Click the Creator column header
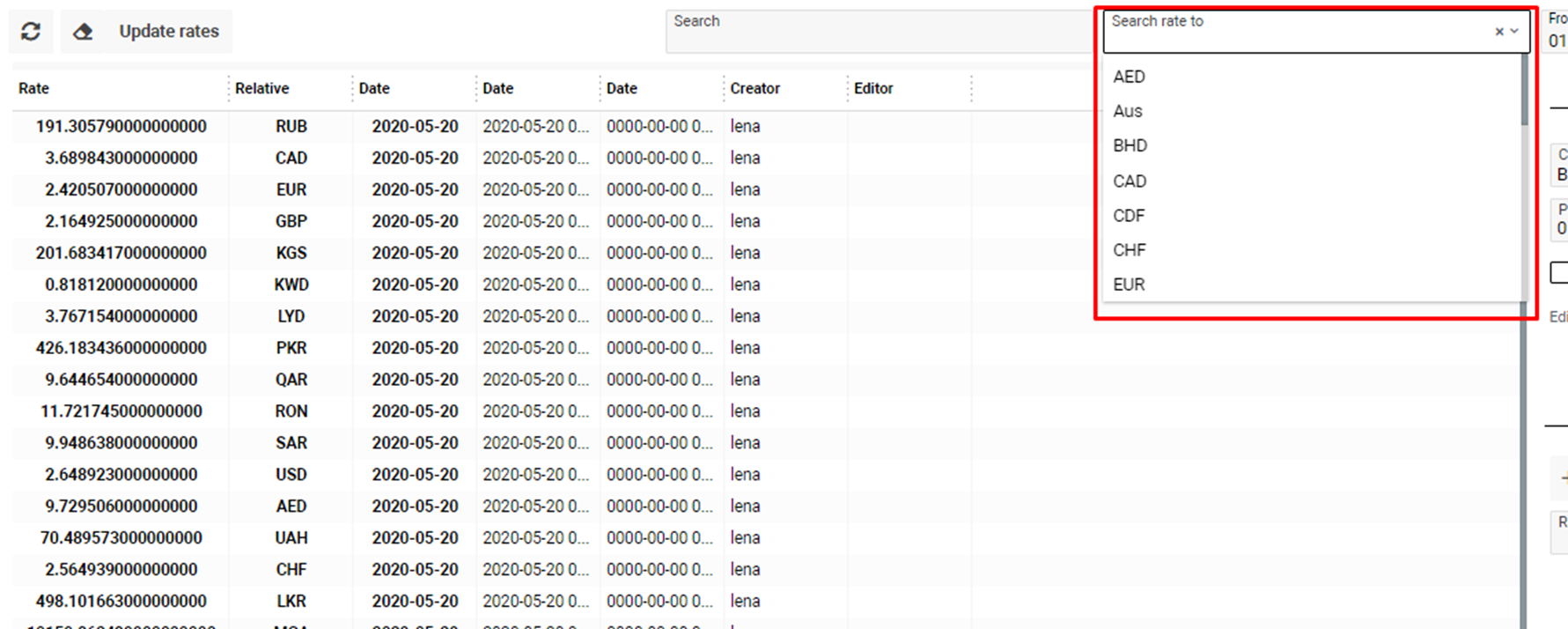The image size is (1568, 629). 755,88
